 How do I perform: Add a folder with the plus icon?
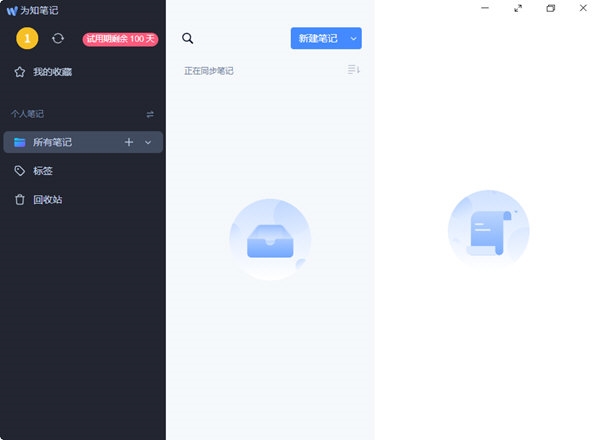[128, 143]
